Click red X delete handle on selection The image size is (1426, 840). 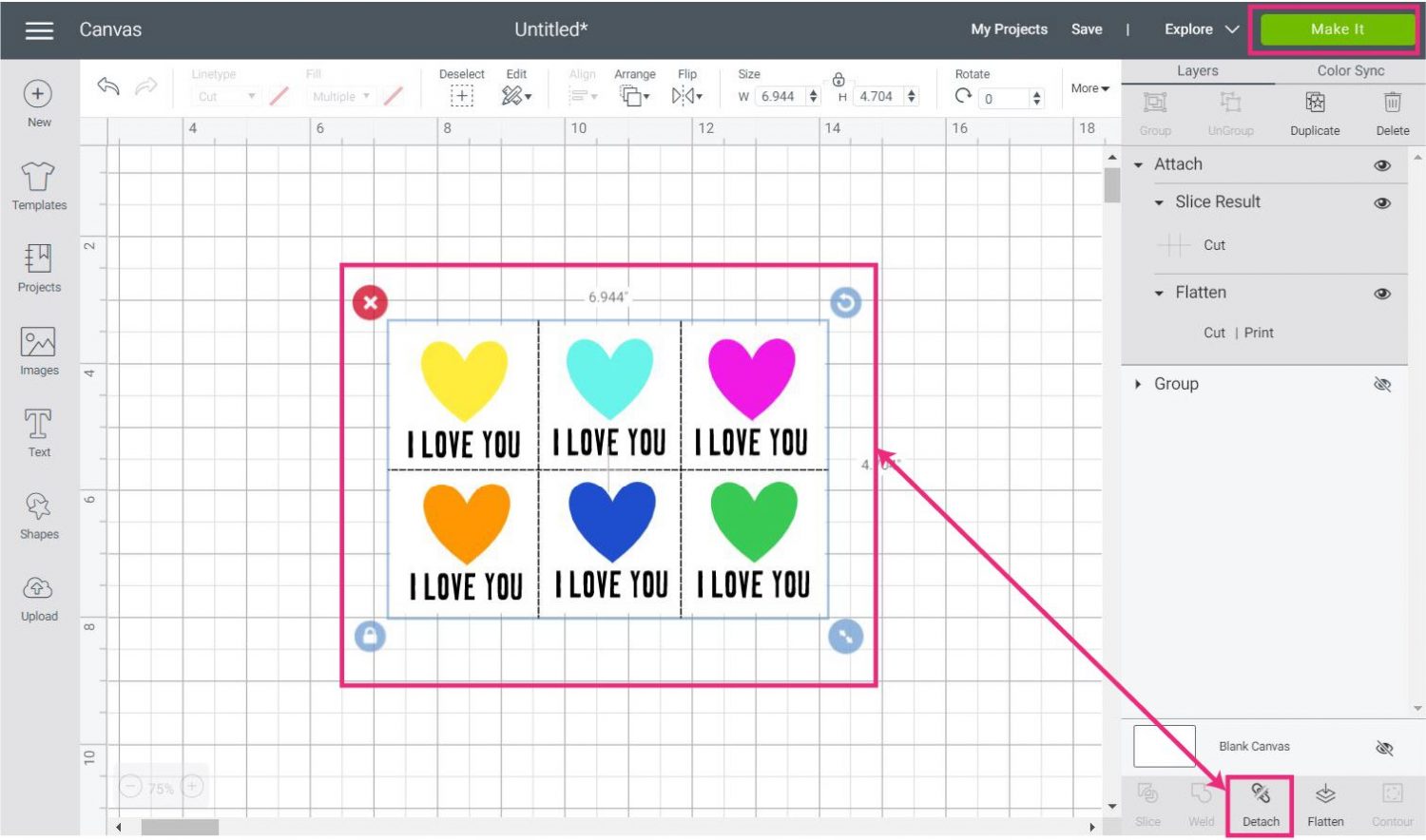click(371, 303)
